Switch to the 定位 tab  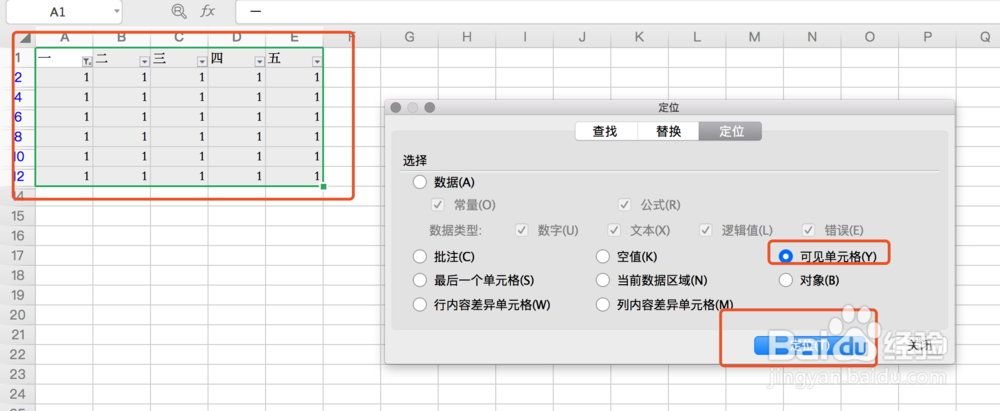[731, 131]
